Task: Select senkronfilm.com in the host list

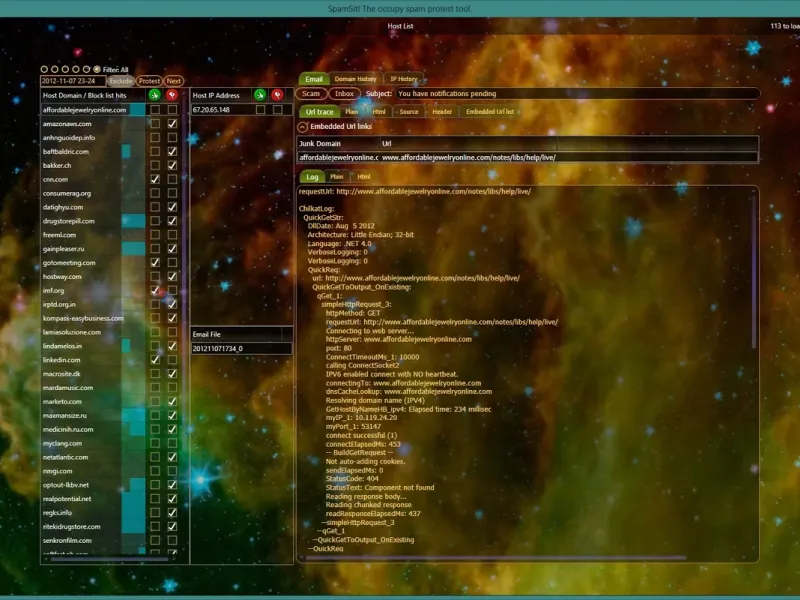Action: 67,540
